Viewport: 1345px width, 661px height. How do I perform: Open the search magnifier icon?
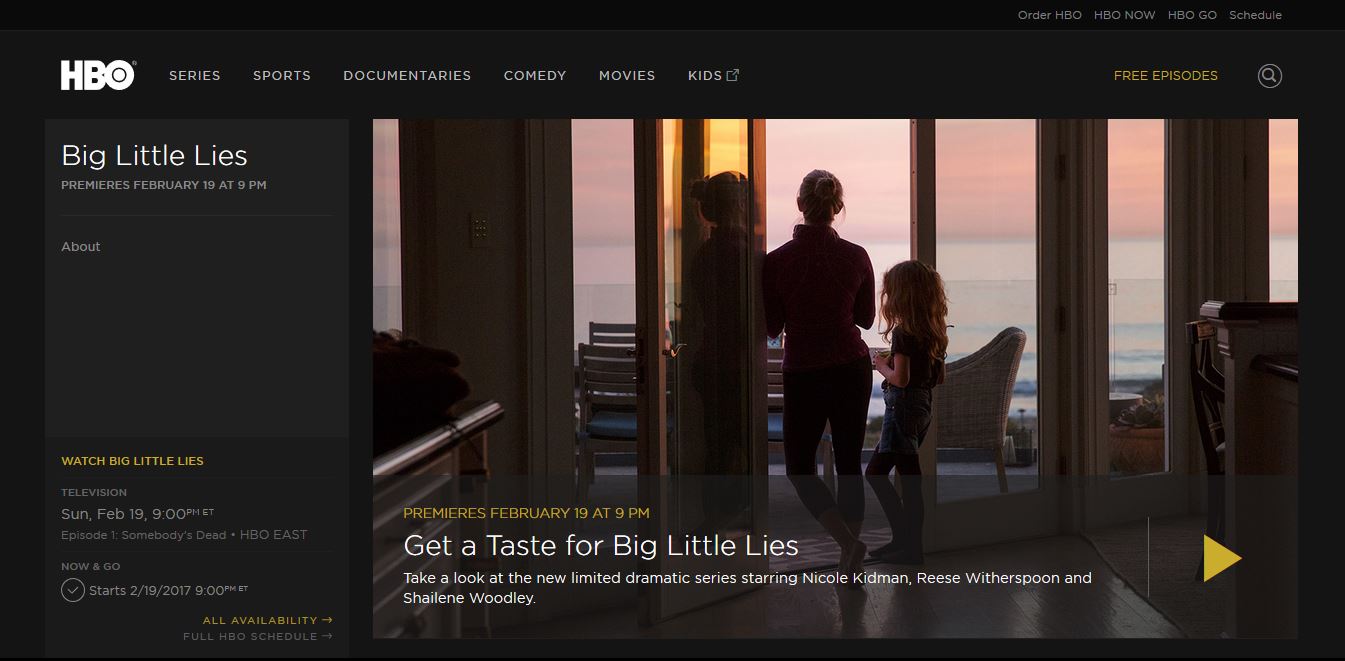click(x=1269, y=75)
